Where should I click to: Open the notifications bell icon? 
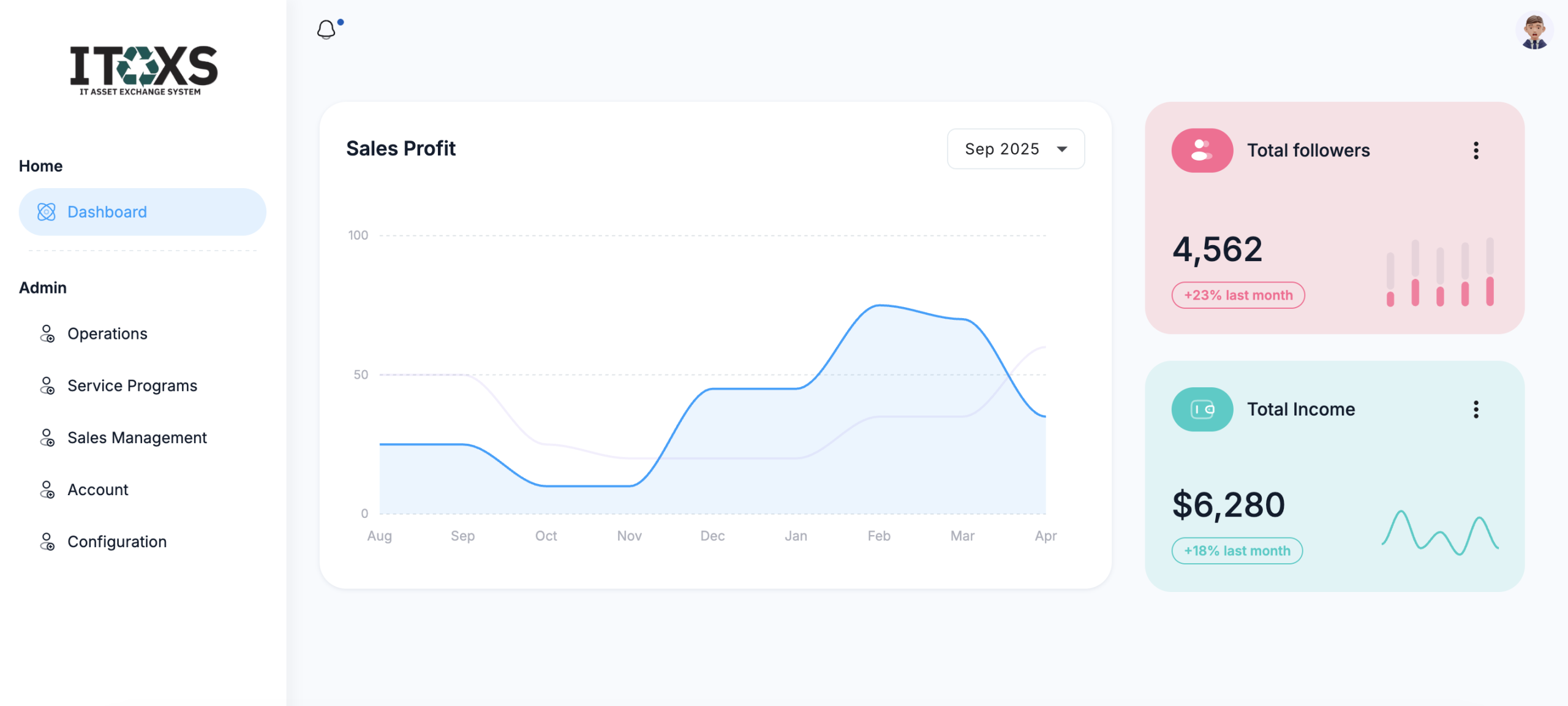pos(326,29)
